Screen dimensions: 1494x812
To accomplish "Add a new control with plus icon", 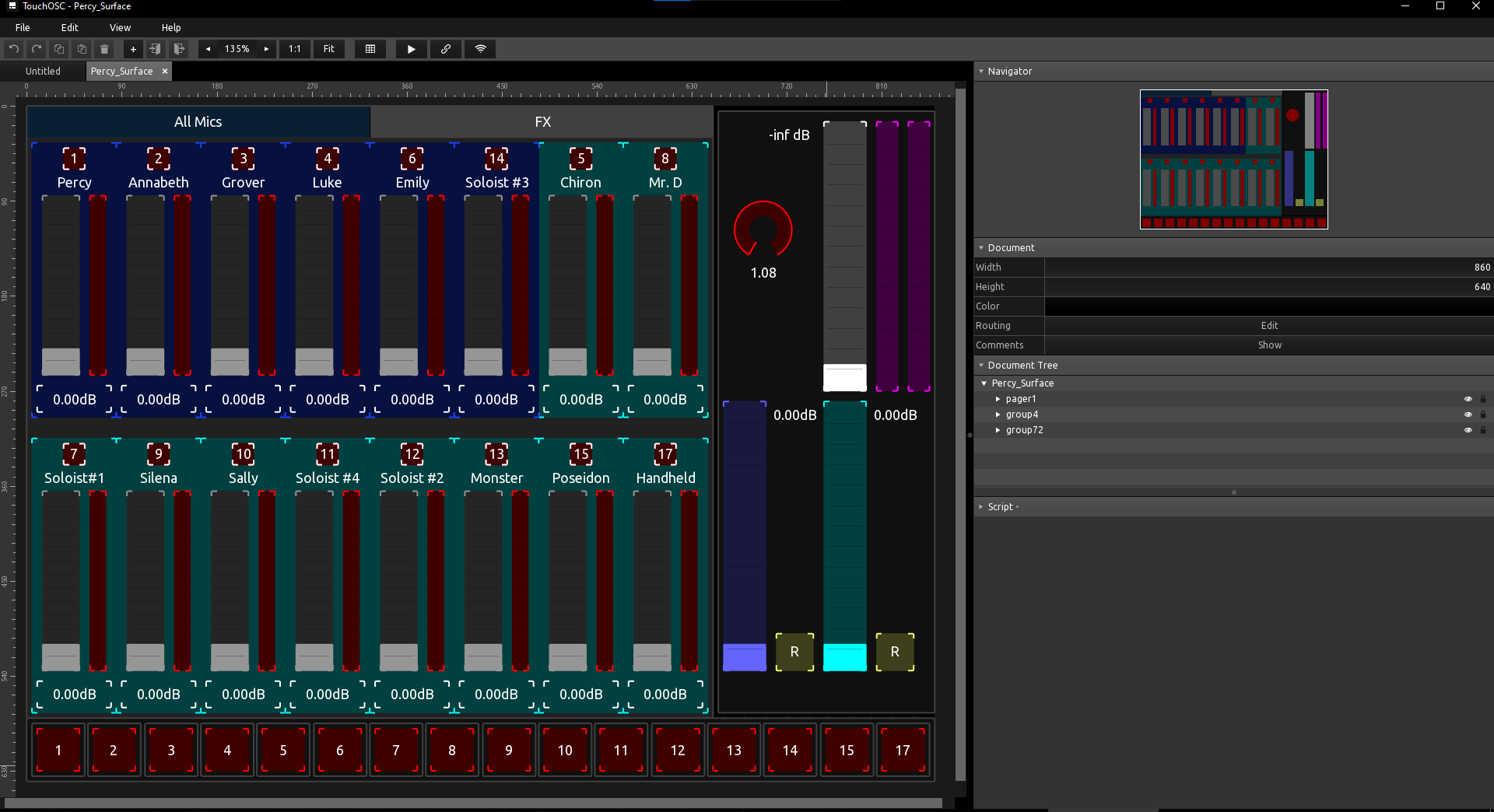I will (x=133, y=49).
